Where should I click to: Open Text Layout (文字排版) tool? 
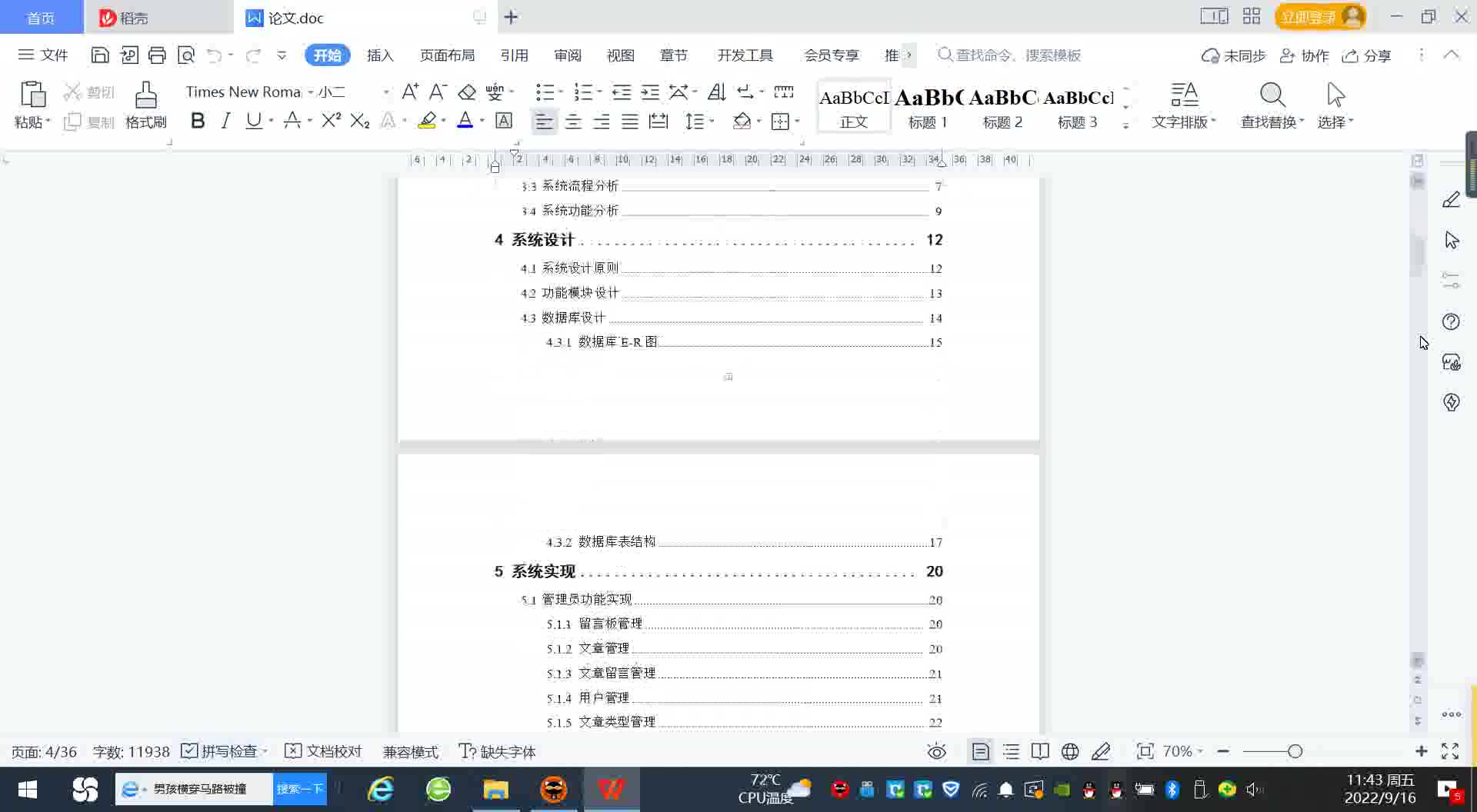click(x=1184, y=105)
